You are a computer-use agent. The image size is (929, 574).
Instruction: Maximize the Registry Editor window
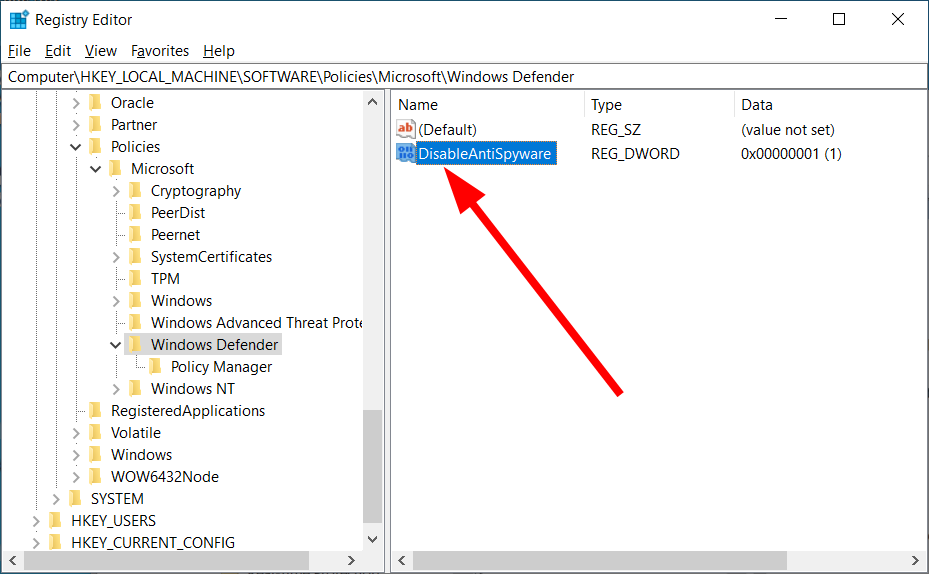tap(839, 20)
